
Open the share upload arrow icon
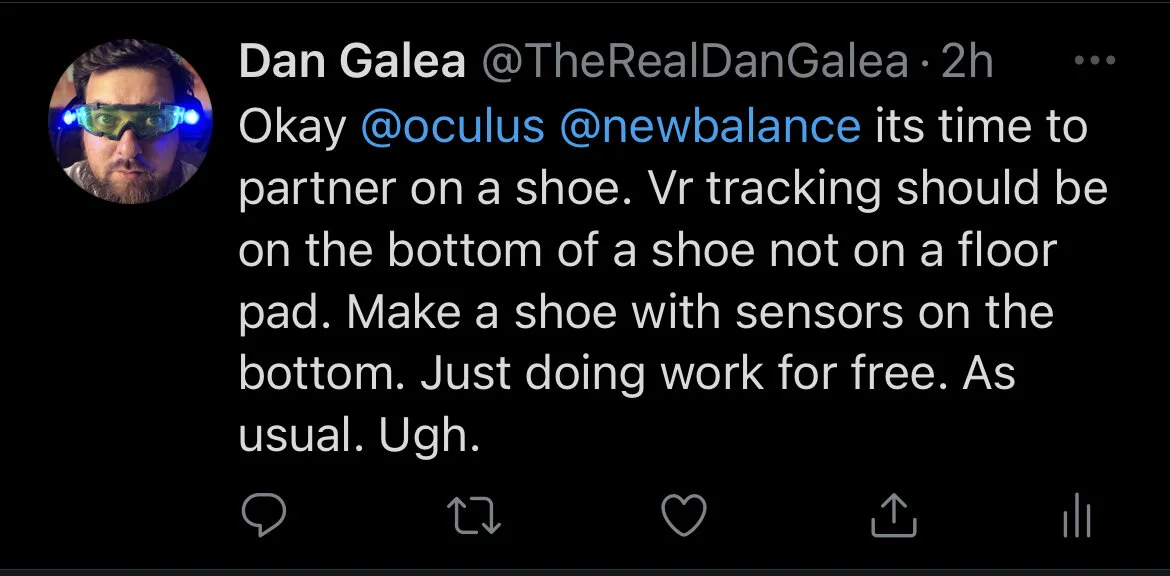click(894, 516)
